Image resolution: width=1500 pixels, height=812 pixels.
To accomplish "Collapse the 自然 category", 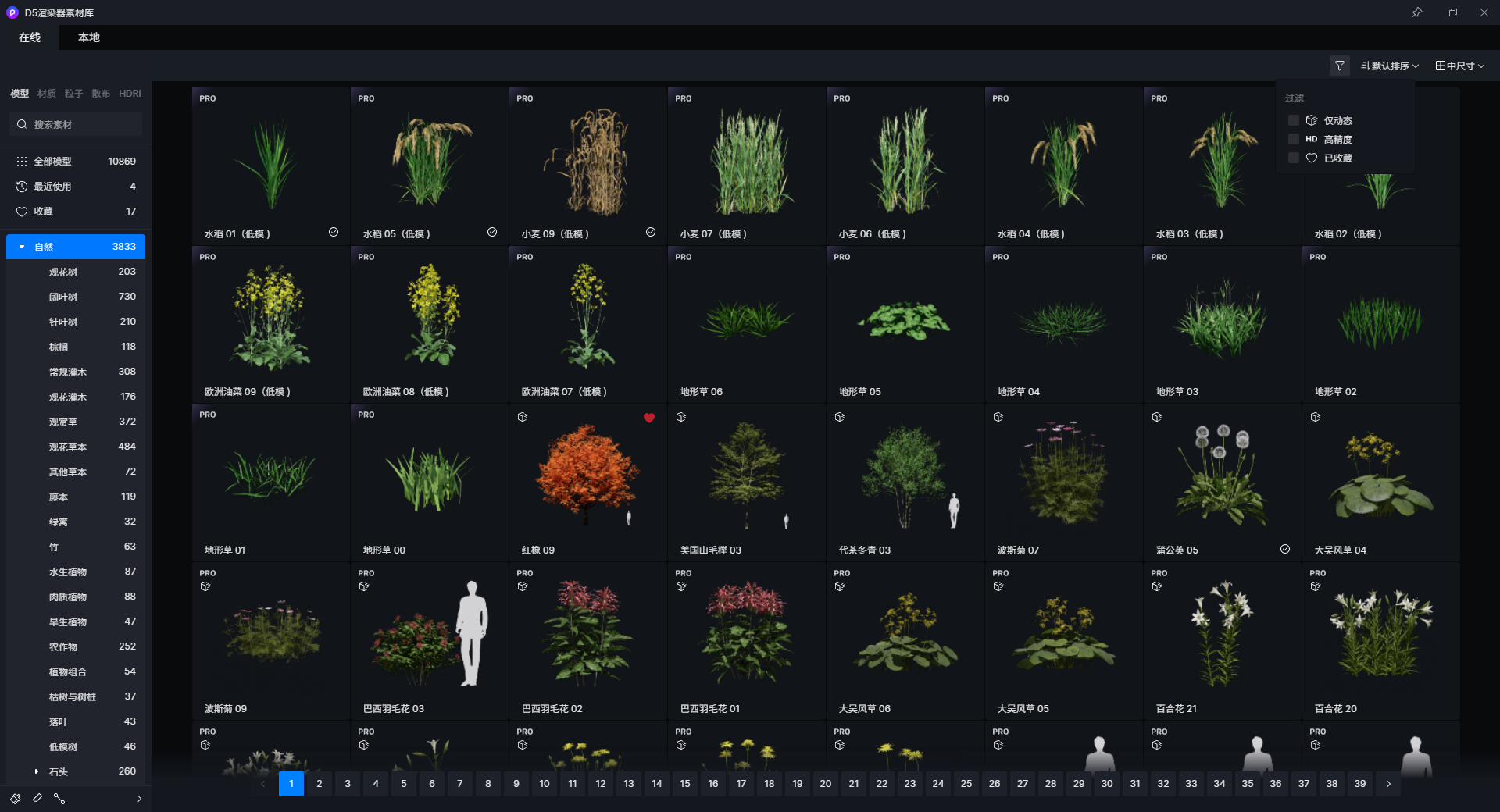I will (22, 247).
